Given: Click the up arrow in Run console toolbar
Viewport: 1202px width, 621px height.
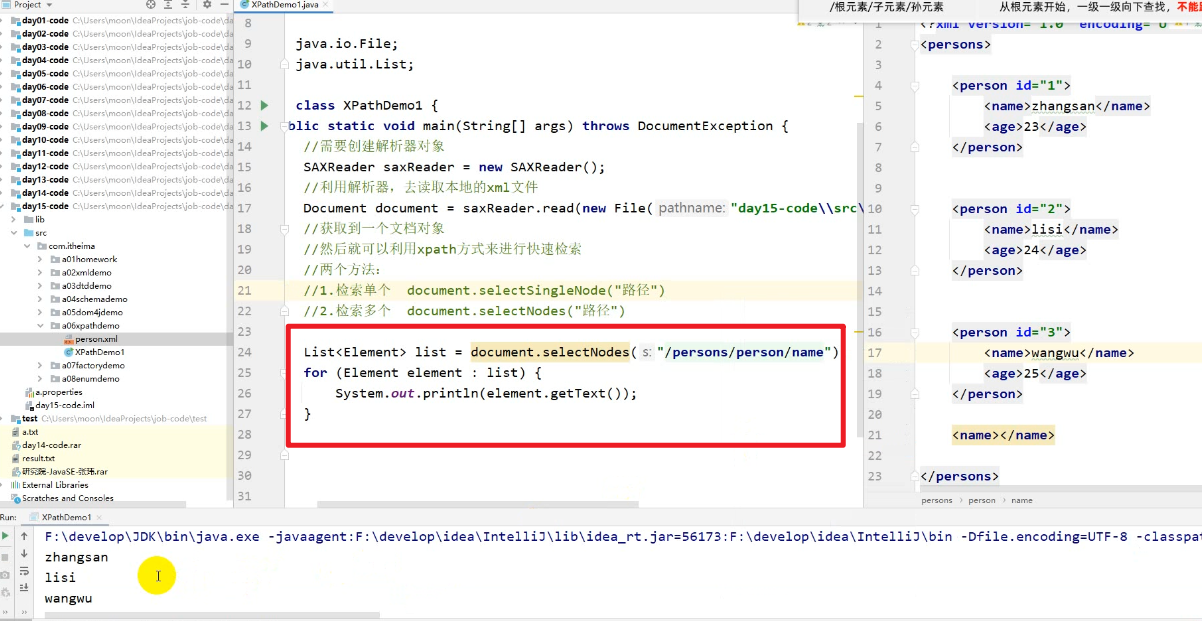Looking at the screenshot, I should tap(24, 537).
